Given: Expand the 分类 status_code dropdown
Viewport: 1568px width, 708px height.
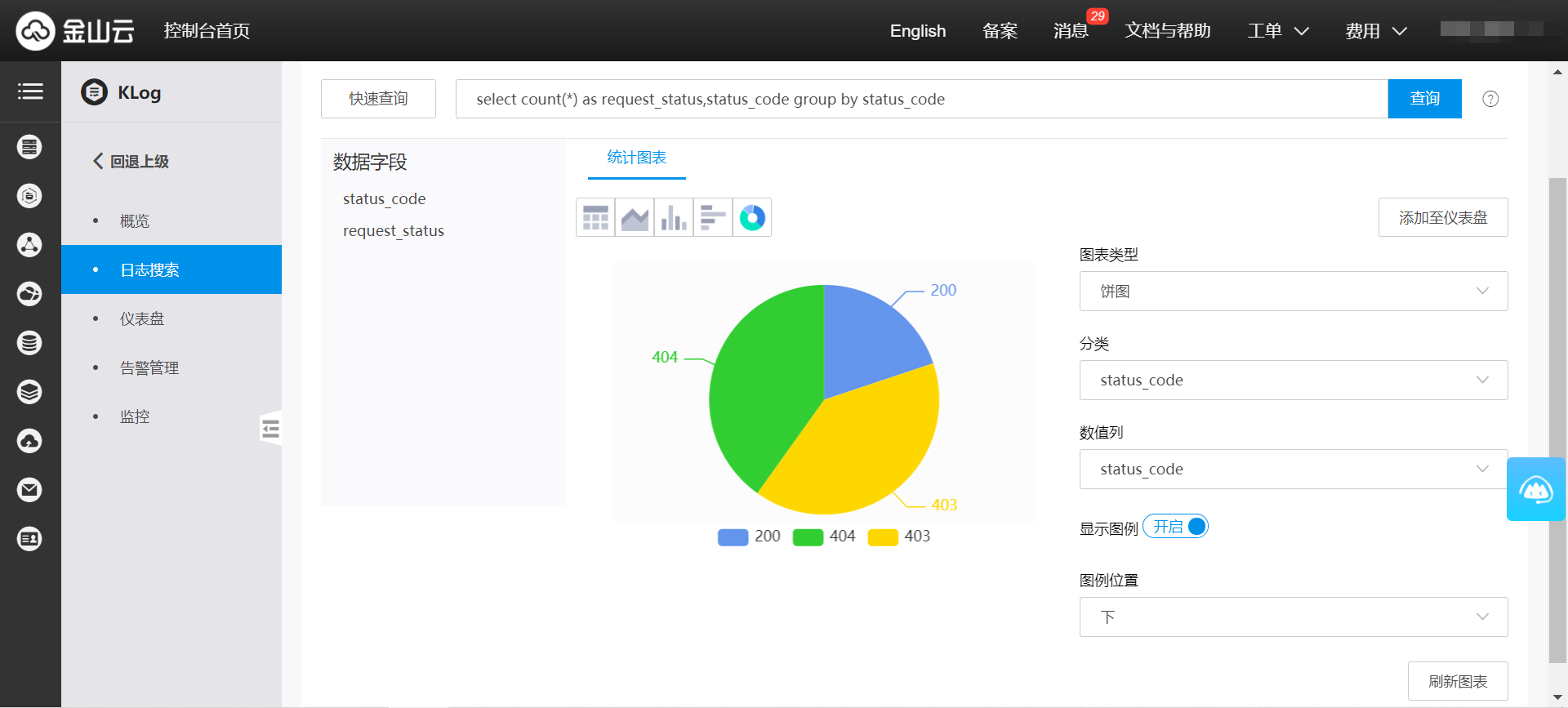Looking at the screenshot, I should [1293, 381].
